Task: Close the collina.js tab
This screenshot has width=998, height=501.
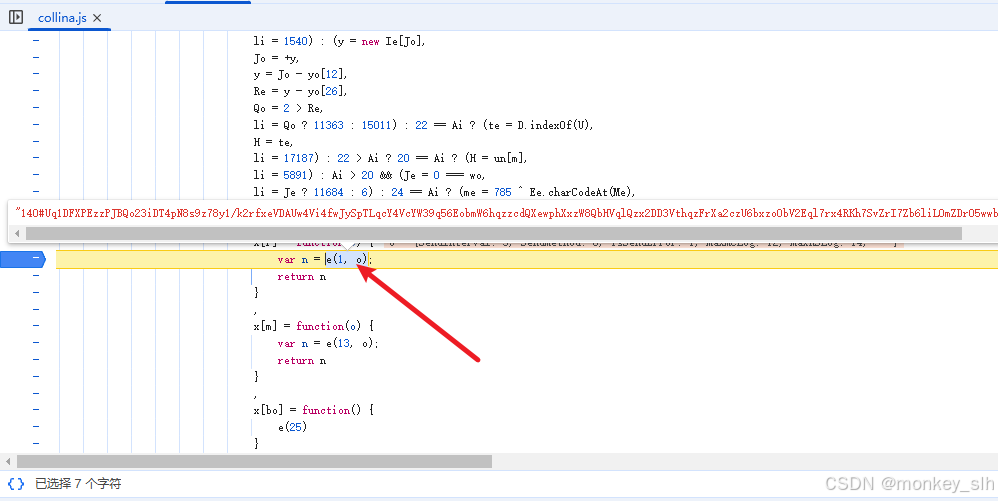Action: coord(97,18)
